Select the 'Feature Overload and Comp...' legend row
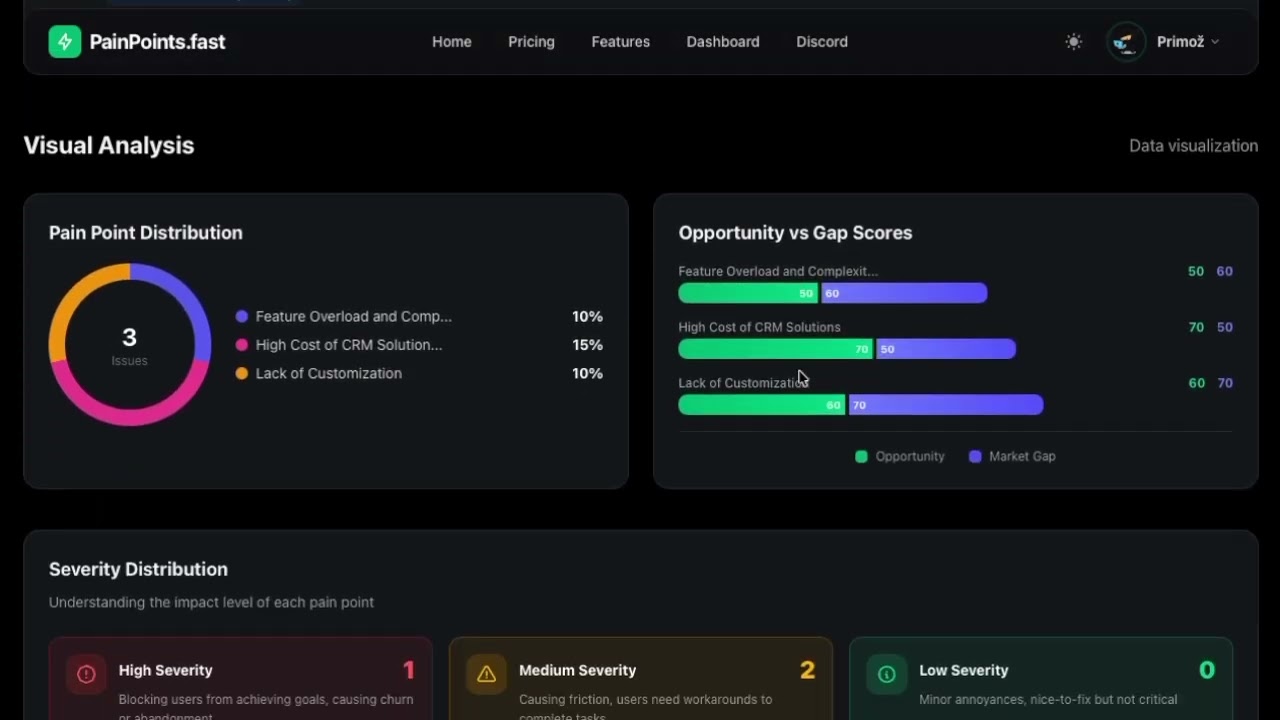1280x720 pixels. click(x=419, y=316)
